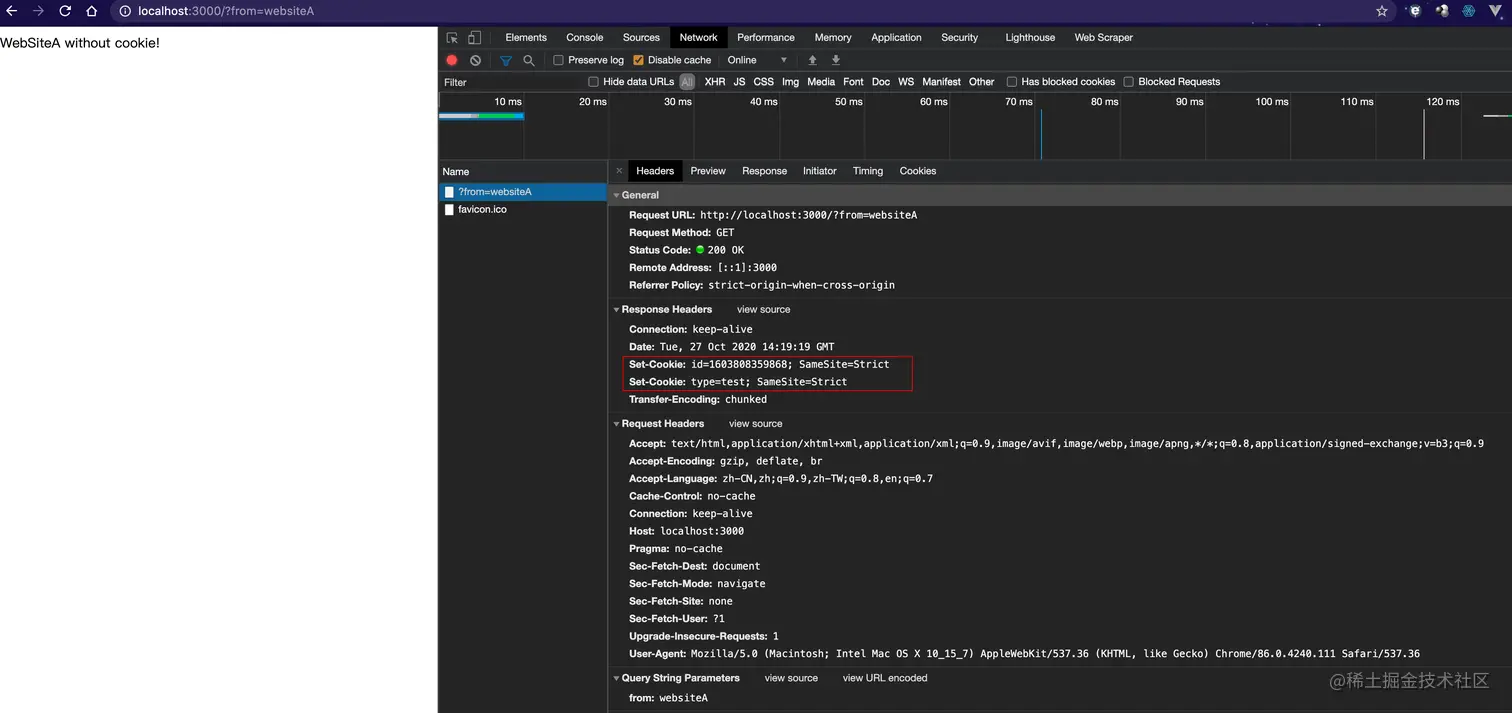Image resolution: width=1512 pixels, height=713 pixels.
Task: Collapse the General section
Action: point(617,195)
